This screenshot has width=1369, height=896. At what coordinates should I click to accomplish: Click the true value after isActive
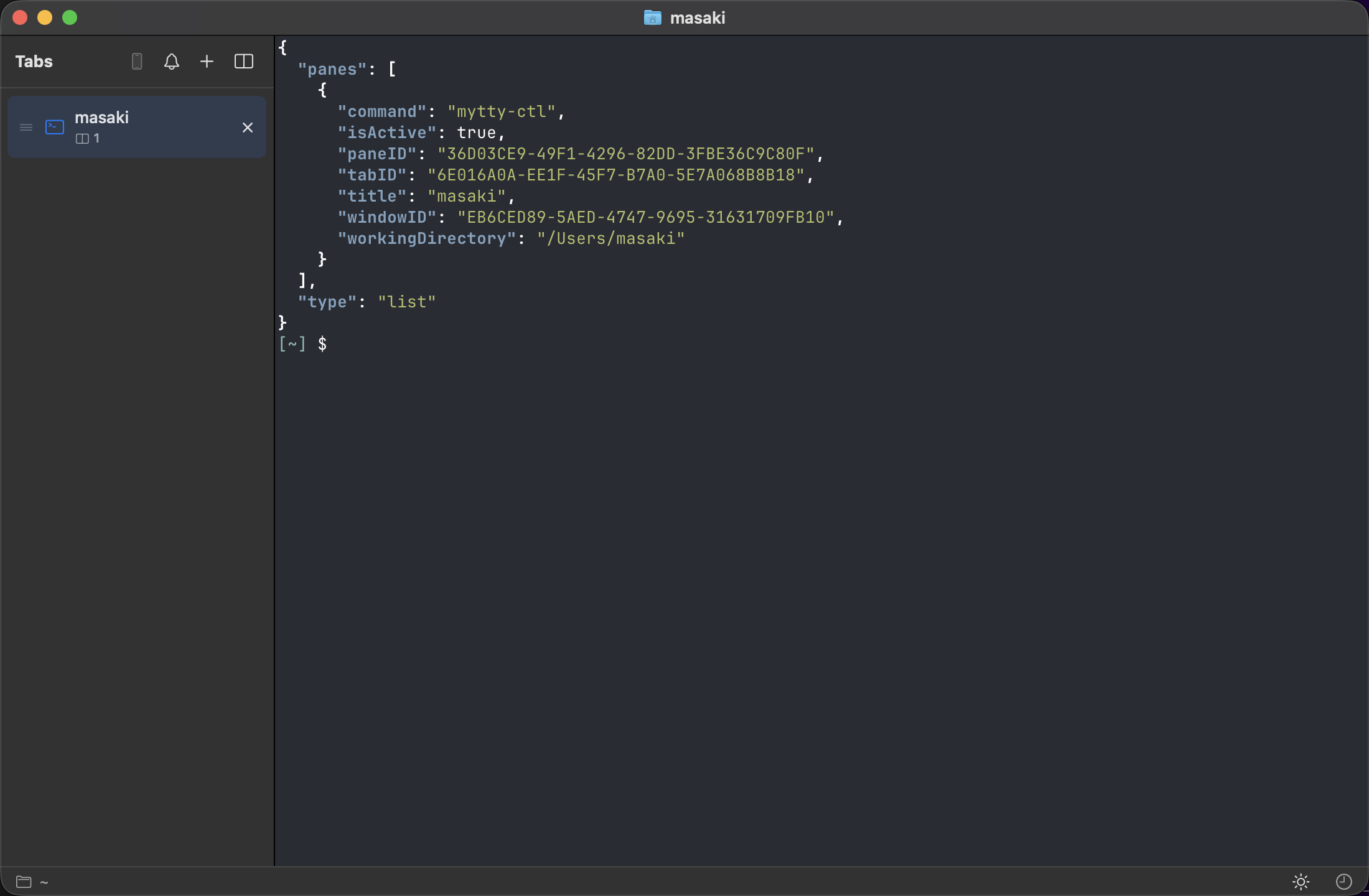pos(477,133)
